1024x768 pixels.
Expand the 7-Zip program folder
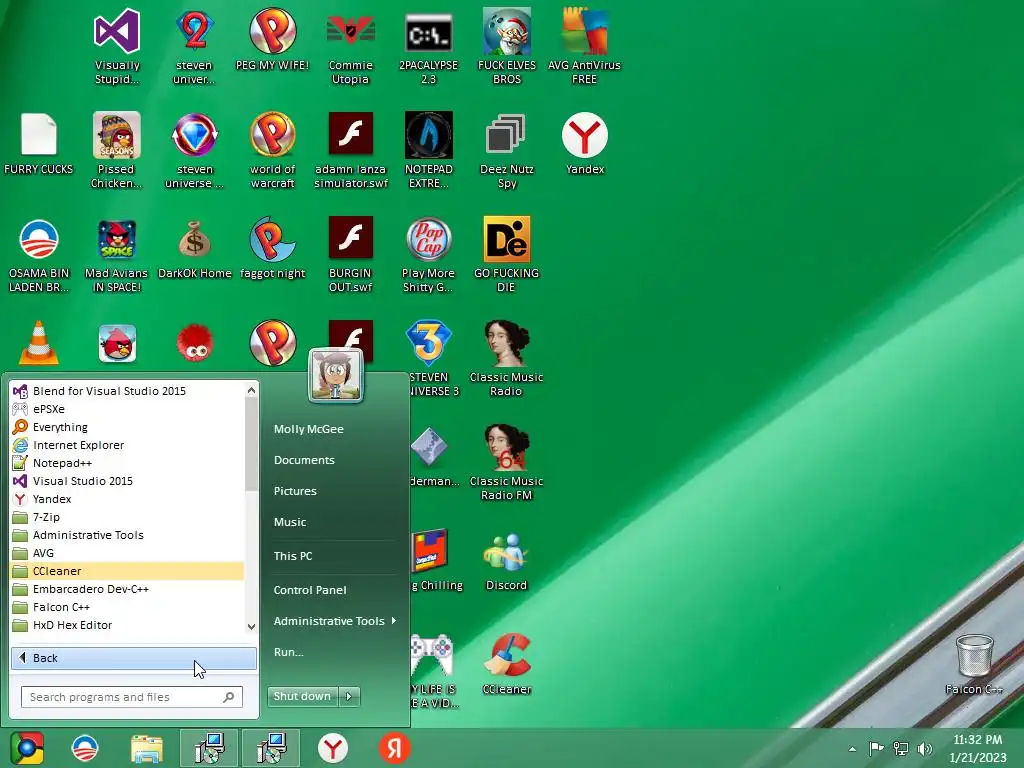coord(127,517)
